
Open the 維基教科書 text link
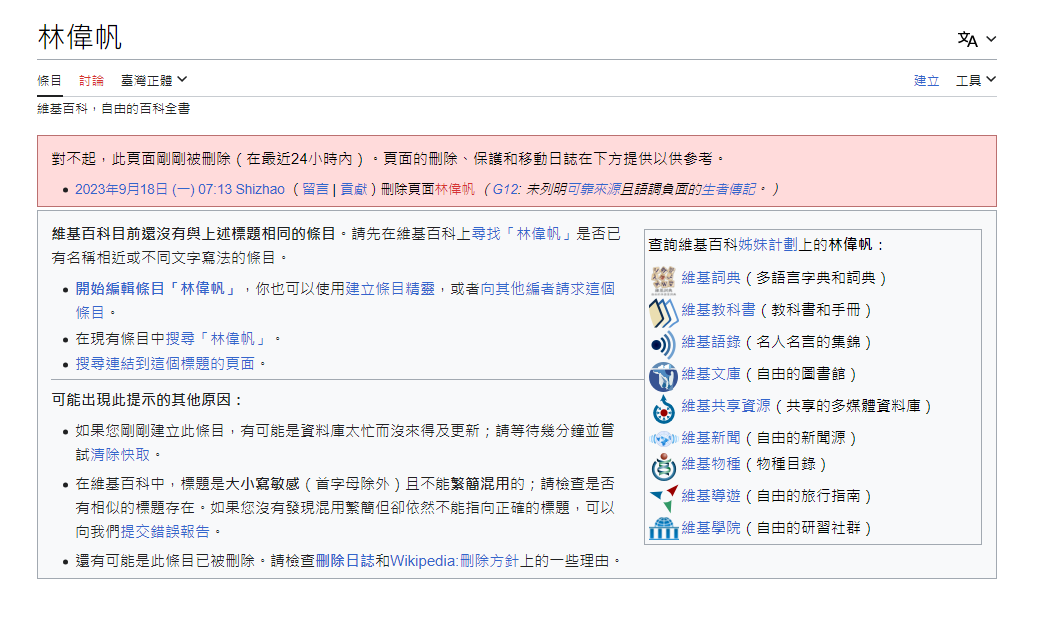[x=719, y=310]
